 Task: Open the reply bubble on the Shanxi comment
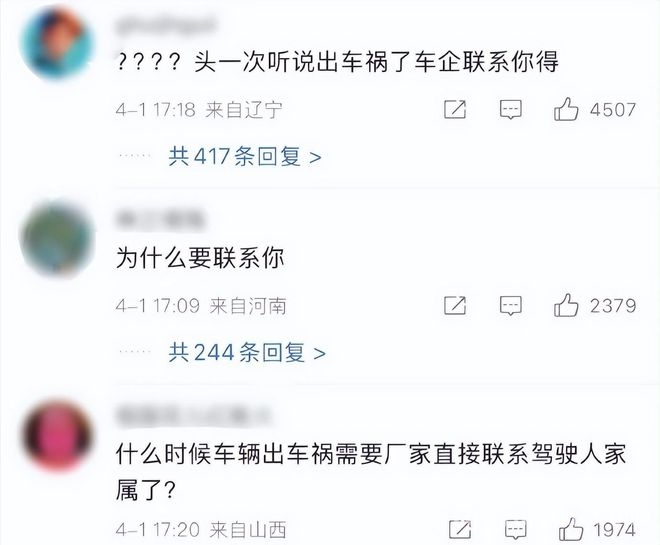click(516, 530)
